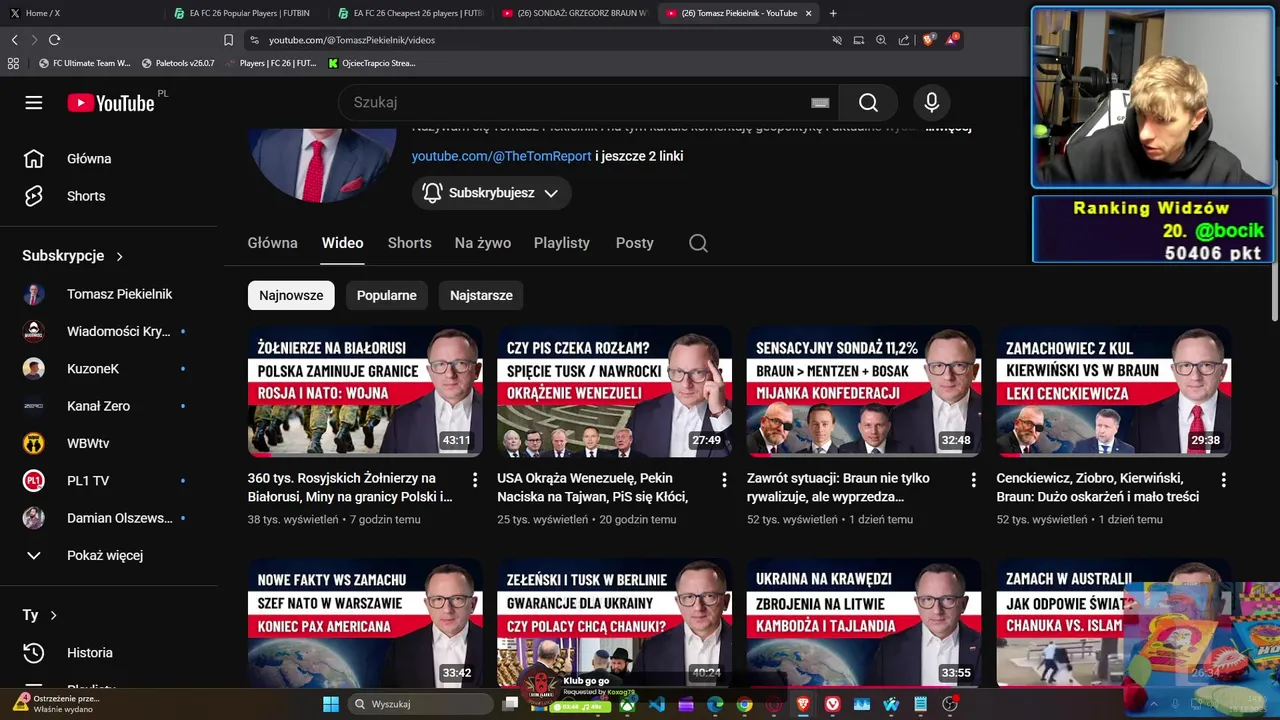Go back in browser history
This screenshot has height=720, width=1280.
click(14, 40)
